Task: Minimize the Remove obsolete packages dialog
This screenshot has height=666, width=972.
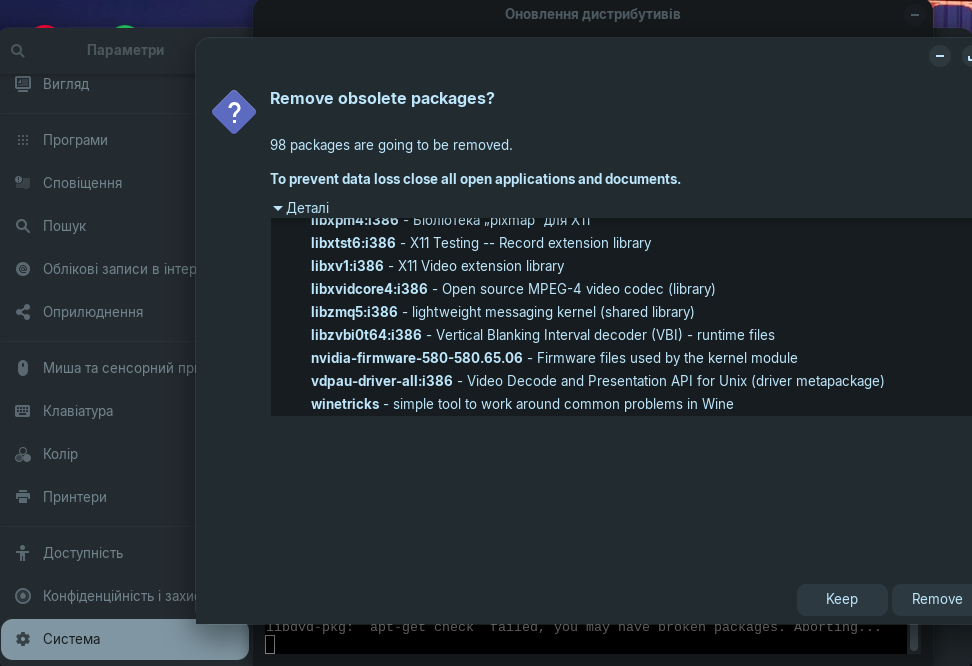Action: coord(939,56)
